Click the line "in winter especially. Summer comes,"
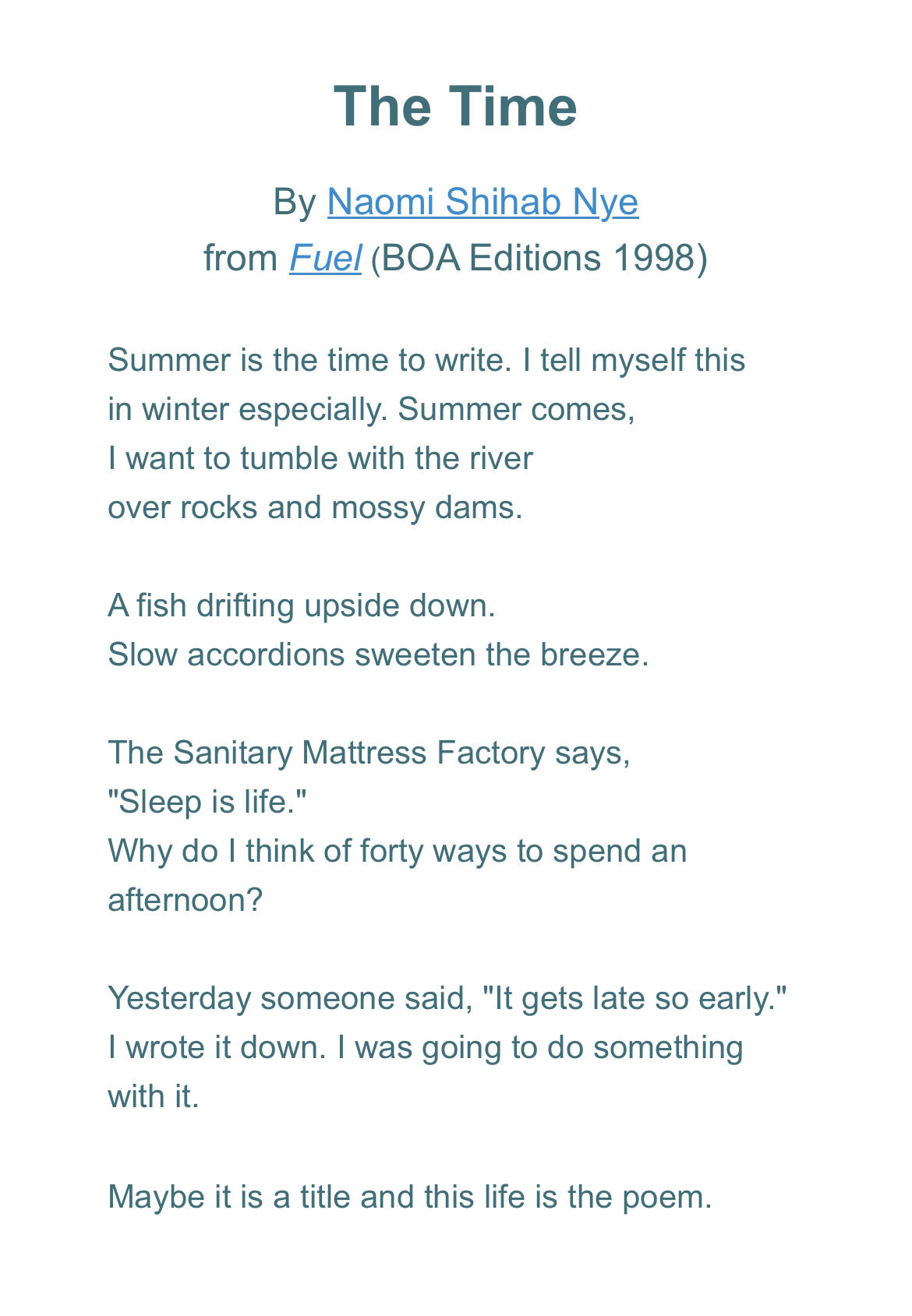912x1316 pixels. [x=371, y=409]
